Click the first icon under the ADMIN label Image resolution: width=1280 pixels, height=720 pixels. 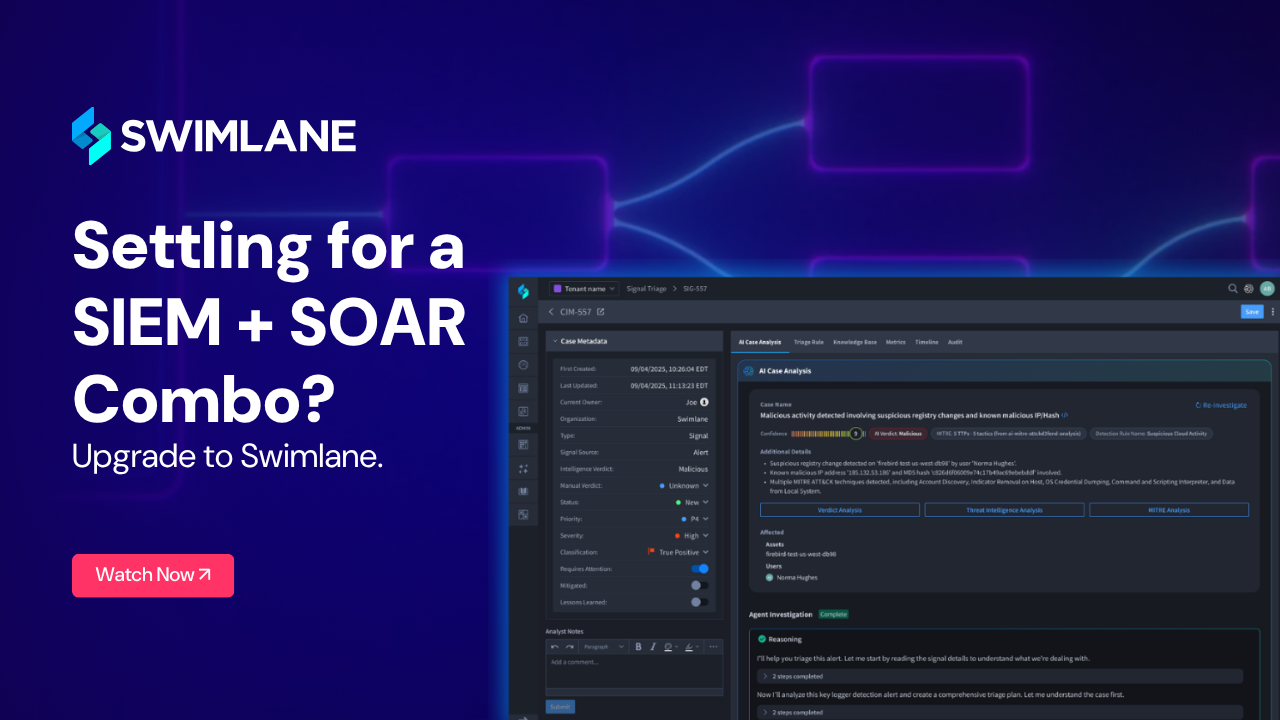[523, 444]
